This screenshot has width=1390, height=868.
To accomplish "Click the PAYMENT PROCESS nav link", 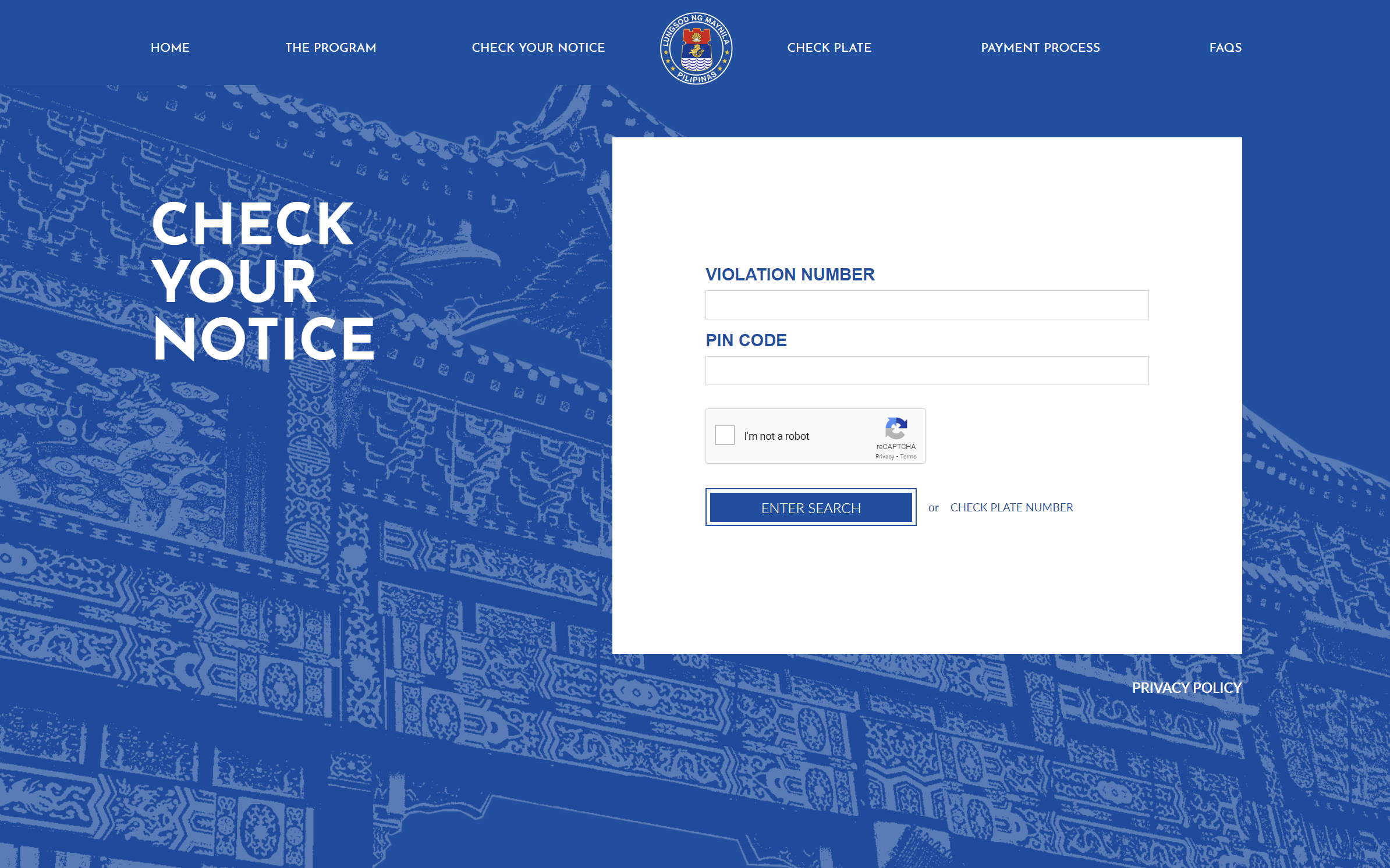I will [x=1041, y=48].
